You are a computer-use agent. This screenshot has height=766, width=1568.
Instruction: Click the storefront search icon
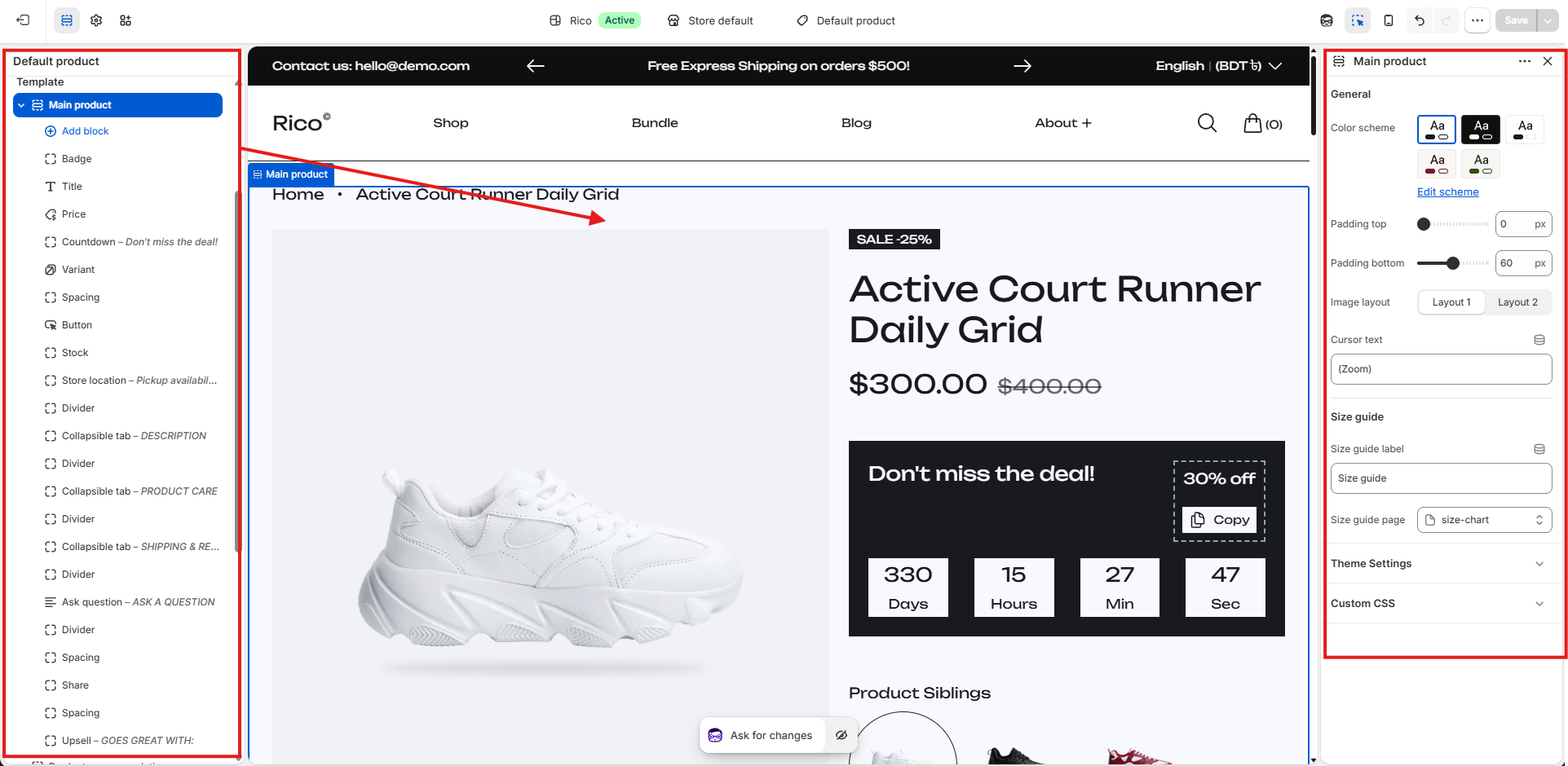pyautogui.click(x=1207, y=123)
